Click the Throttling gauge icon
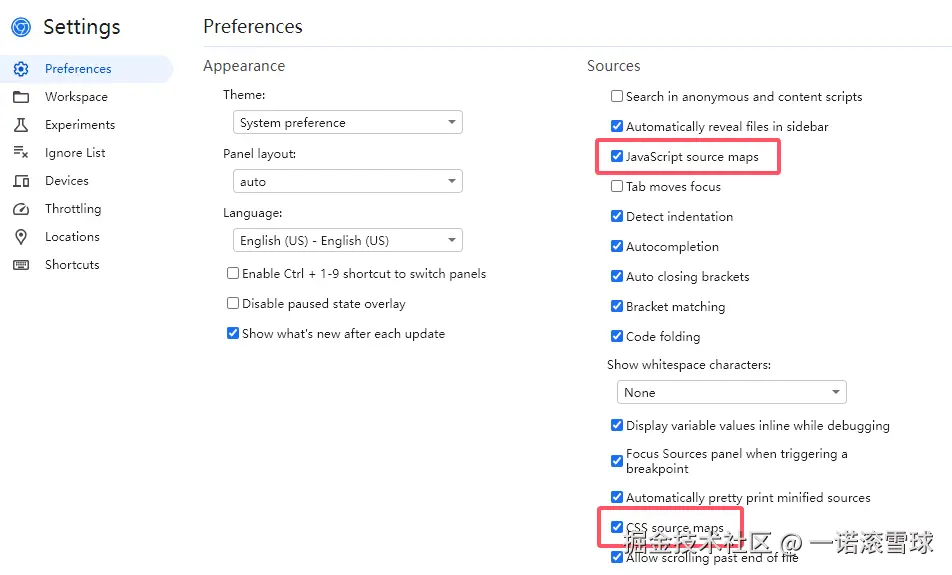This screenshot has width=952, height=575. 21,209
